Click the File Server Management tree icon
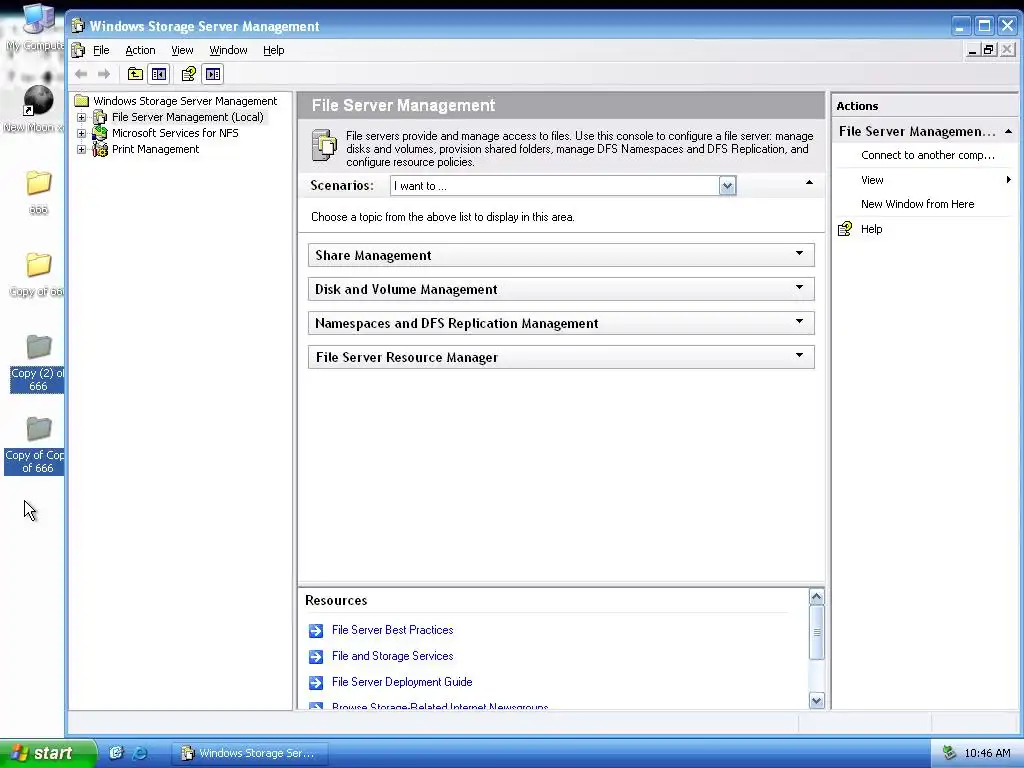 pos(100,117)
